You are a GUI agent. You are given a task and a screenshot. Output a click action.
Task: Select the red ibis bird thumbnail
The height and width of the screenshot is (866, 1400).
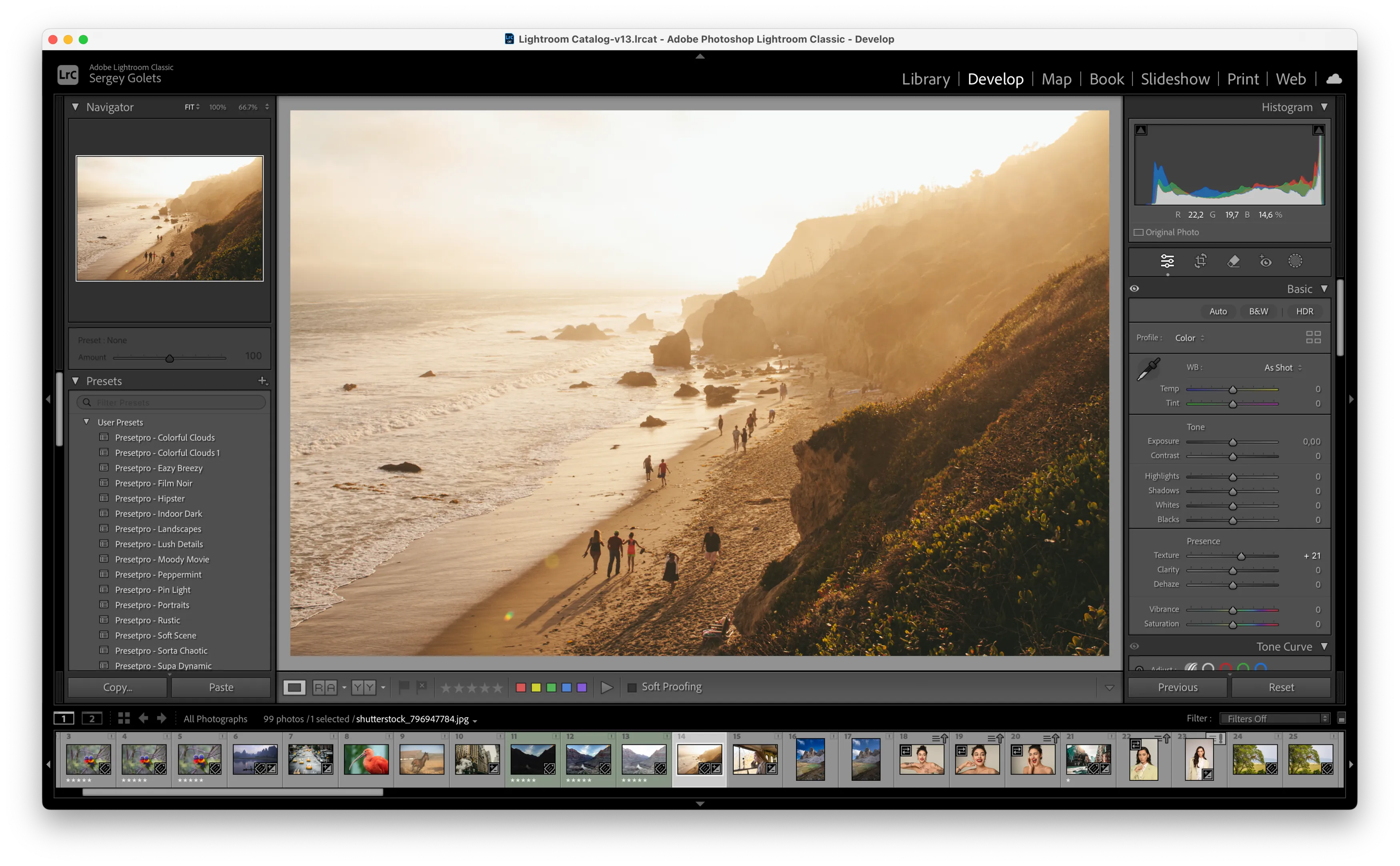tap(366, 760)
